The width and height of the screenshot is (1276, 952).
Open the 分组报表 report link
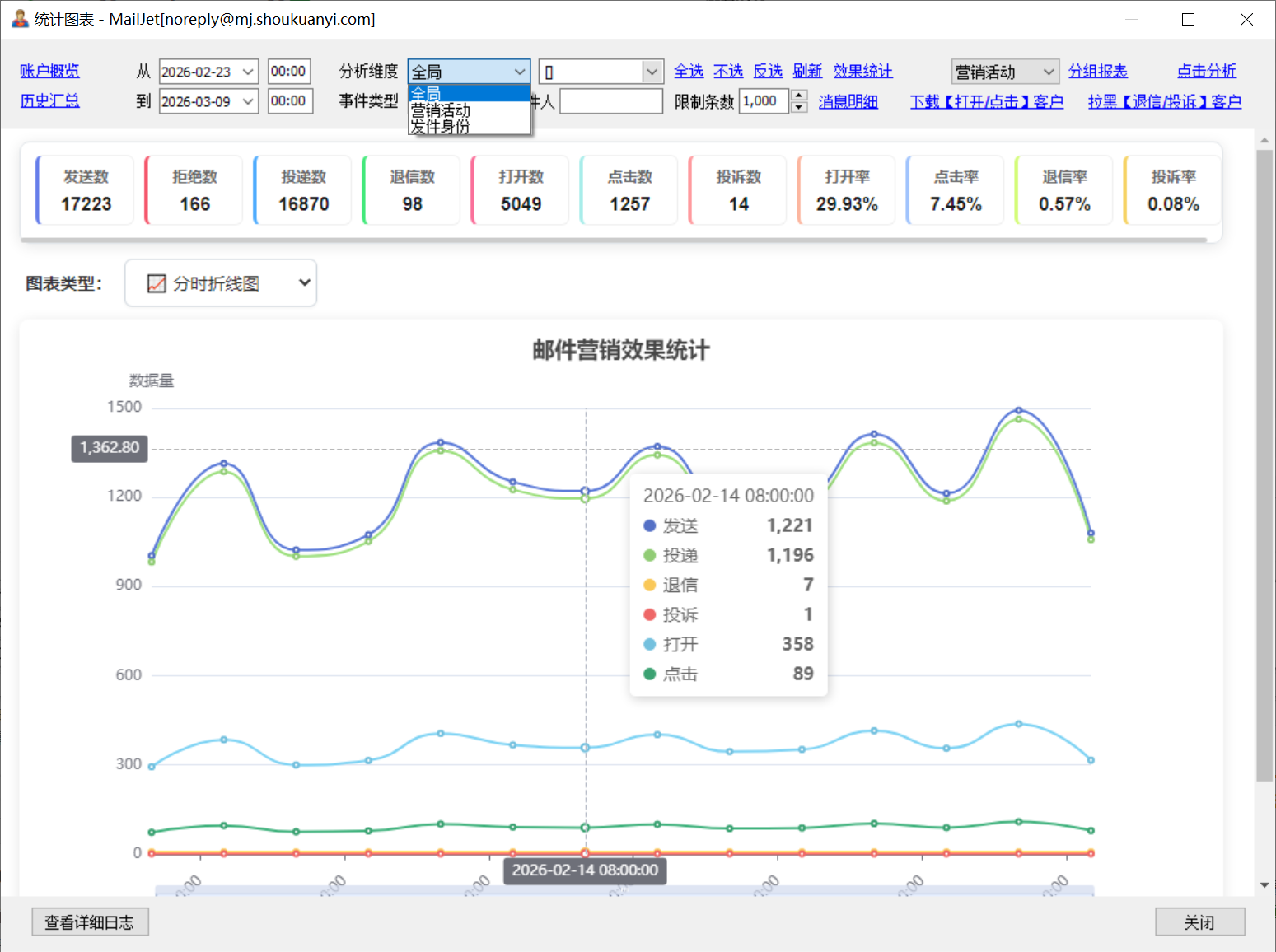click(x=1097, y=72)
